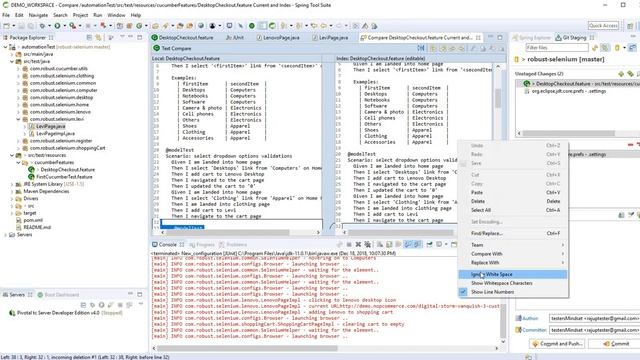Click the Remove Launch X icon in Console toolbar
The width and height of the screenshot is (640, 360).
tap(358, 244)
